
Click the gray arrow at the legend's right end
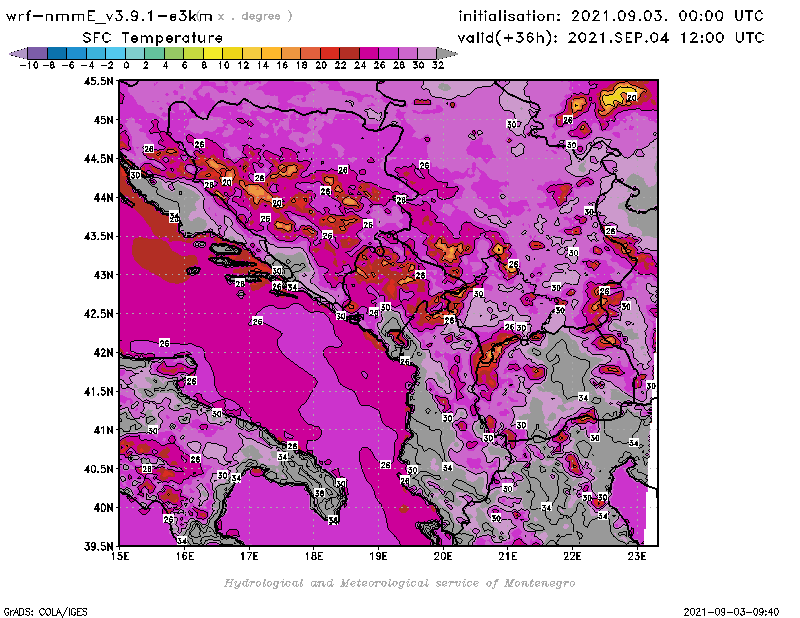[x=447, y=53]
